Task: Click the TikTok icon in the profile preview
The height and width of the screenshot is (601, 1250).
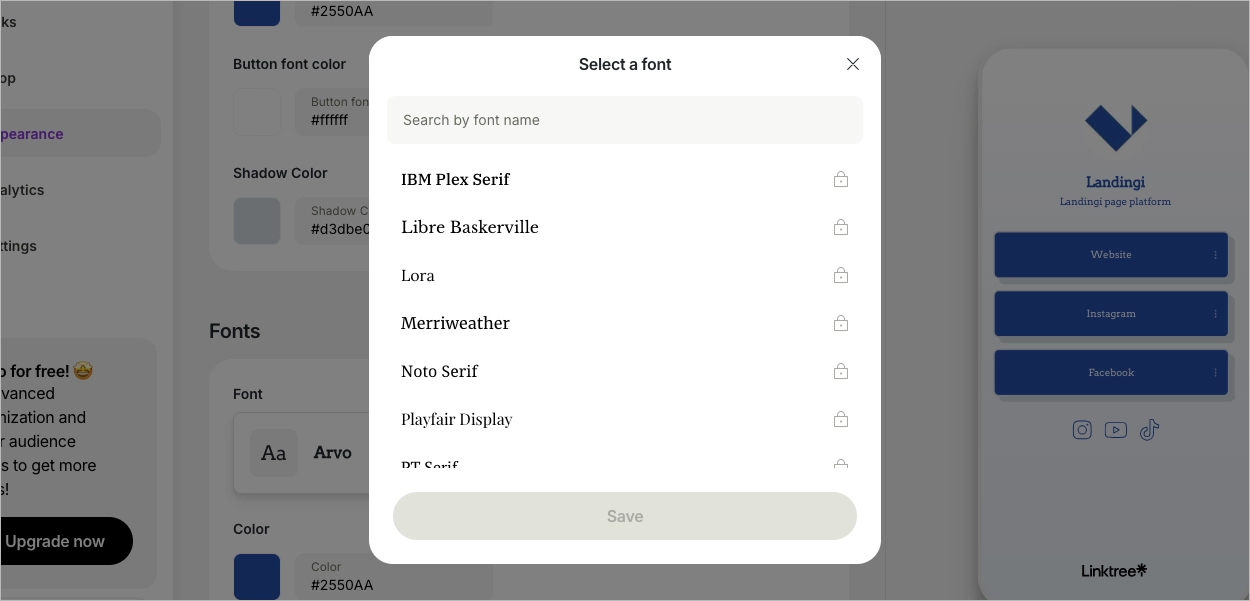Action: [1149, 430]
